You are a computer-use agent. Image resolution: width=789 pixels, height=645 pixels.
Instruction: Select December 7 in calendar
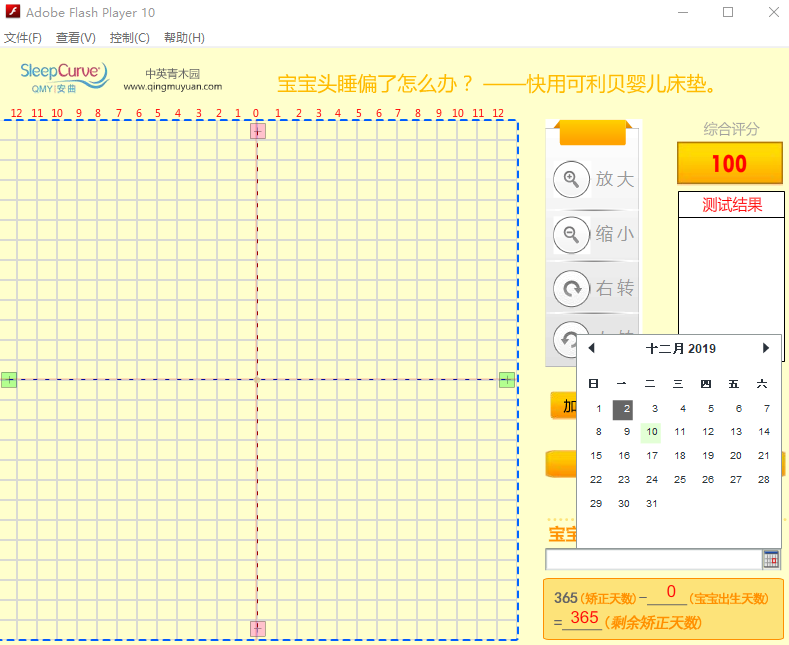pos(766,409)
